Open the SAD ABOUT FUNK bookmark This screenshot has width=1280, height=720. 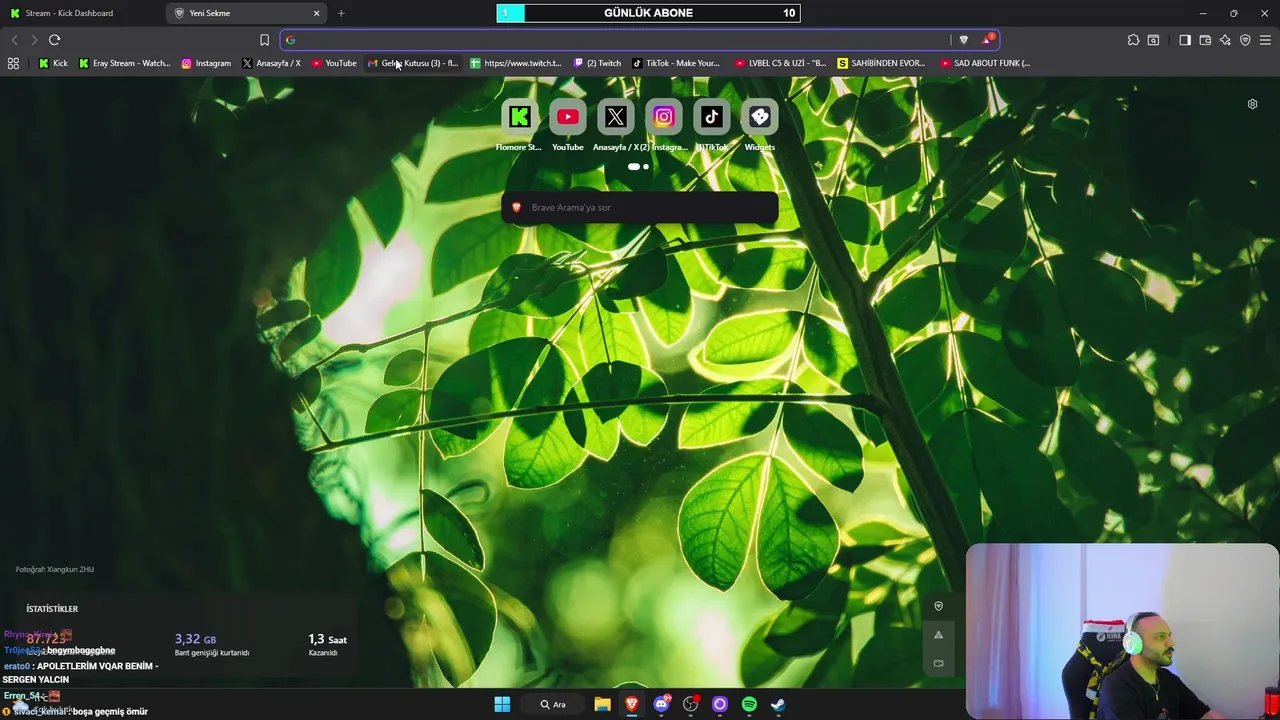tap(985, 63)
